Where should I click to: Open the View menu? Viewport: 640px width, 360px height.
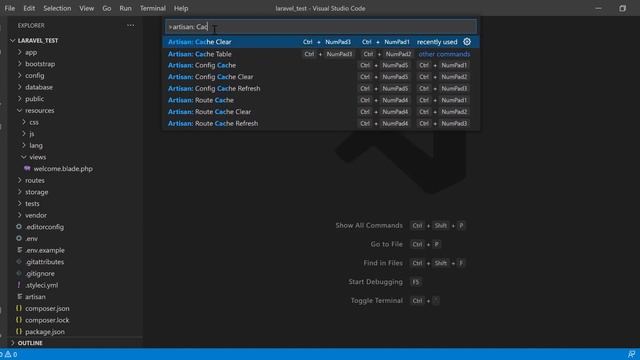tap(87, 8)
